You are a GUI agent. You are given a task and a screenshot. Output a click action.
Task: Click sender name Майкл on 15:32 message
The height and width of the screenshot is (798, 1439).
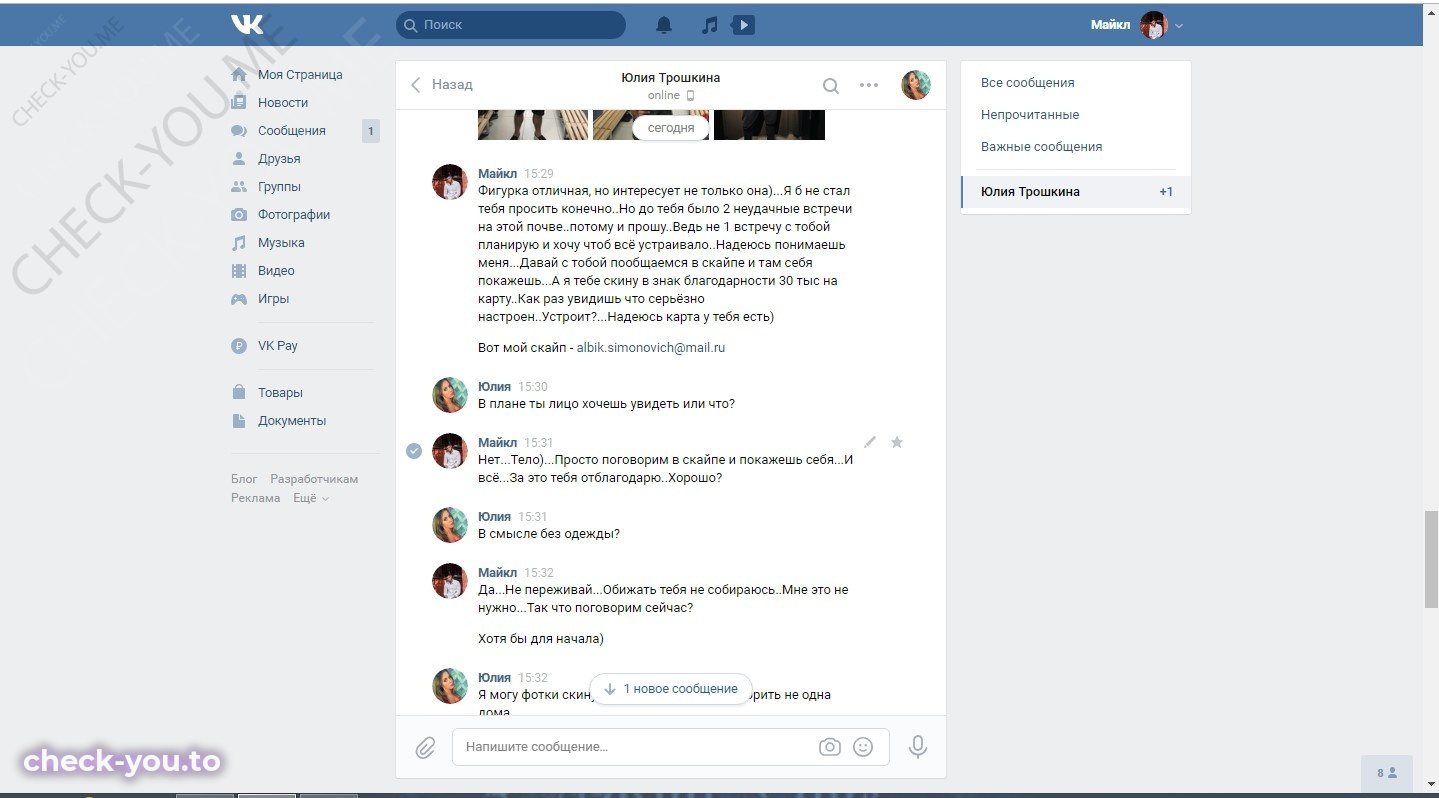coord(497,573)
